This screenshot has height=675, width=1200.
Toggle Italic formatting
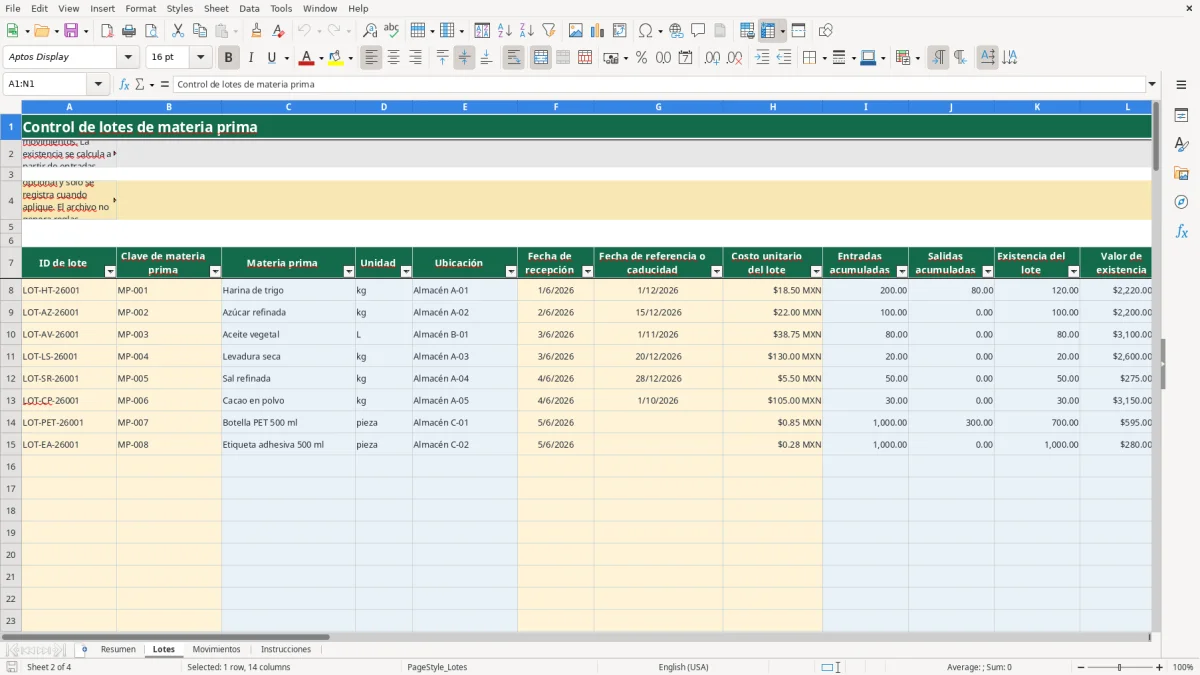click(251, 58)
